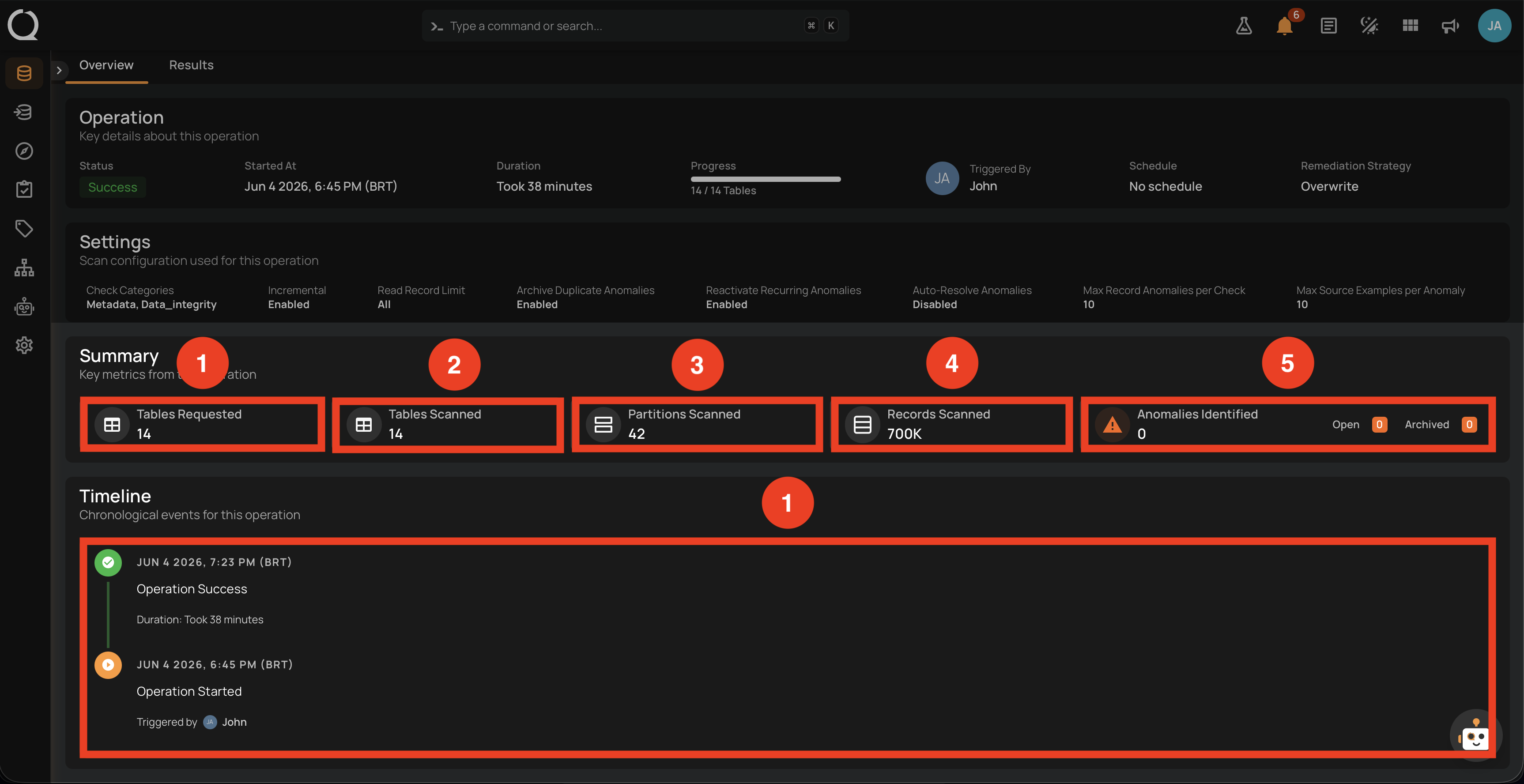Click the Records Scanned icon

pos(863,424)
